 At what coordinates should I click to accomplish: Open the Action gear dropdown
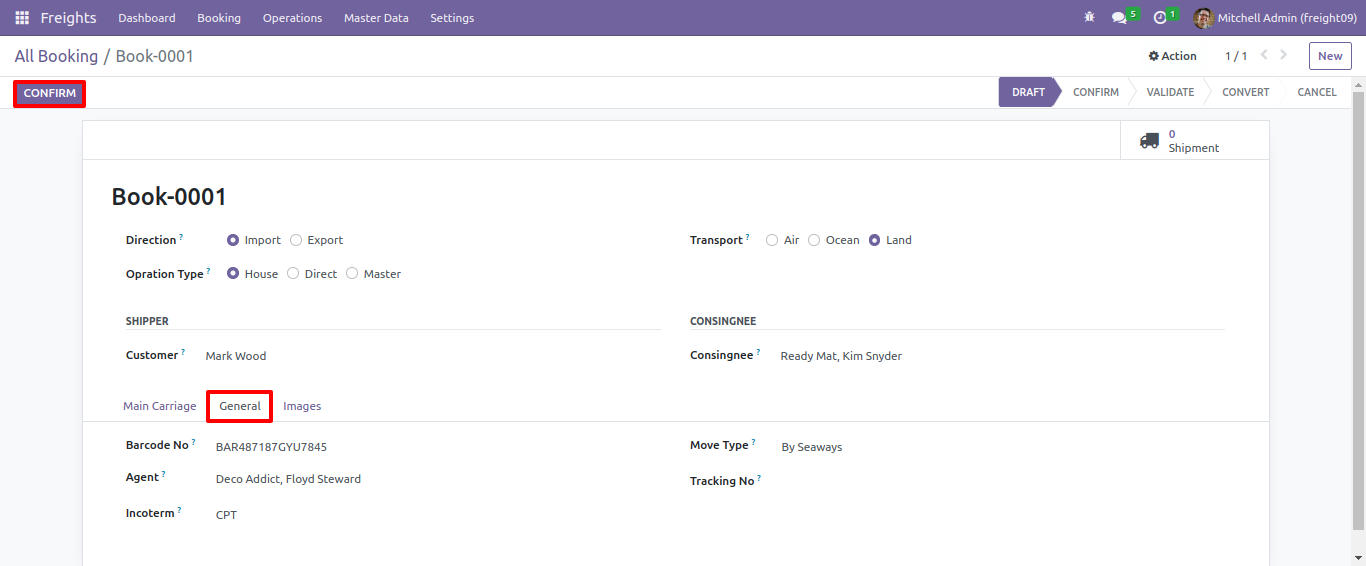1172,56
